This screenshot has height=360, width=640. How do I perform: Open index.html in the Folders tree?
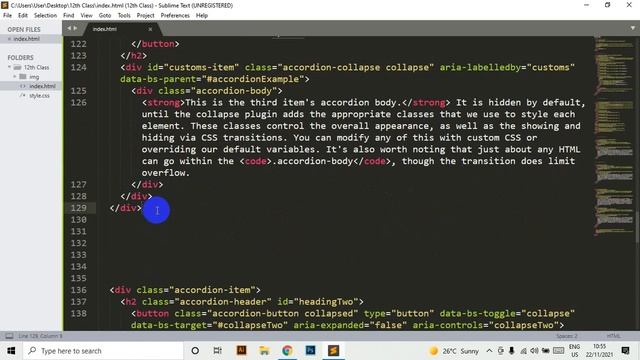click(42, 86)
